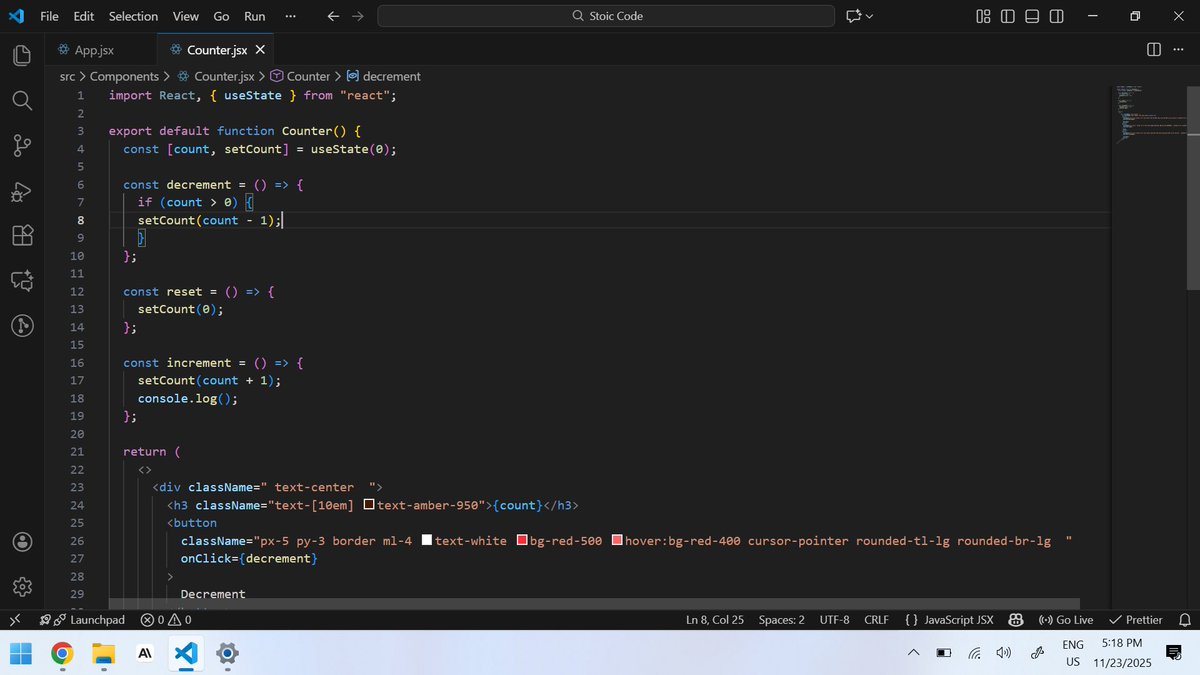Show hidden tray icons chevron
1200x675 pixels.
click(x=913, y=653)
